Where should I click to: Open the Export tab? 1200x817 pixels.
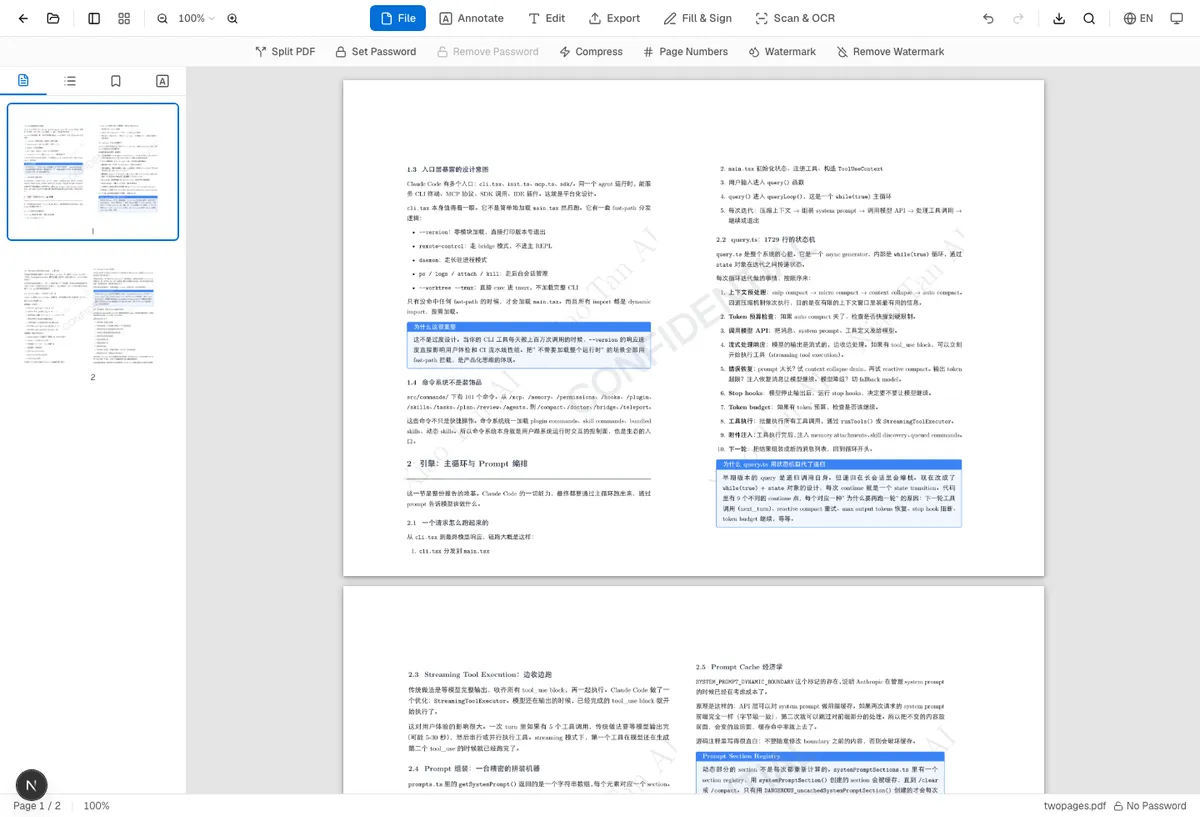(614, 18)
